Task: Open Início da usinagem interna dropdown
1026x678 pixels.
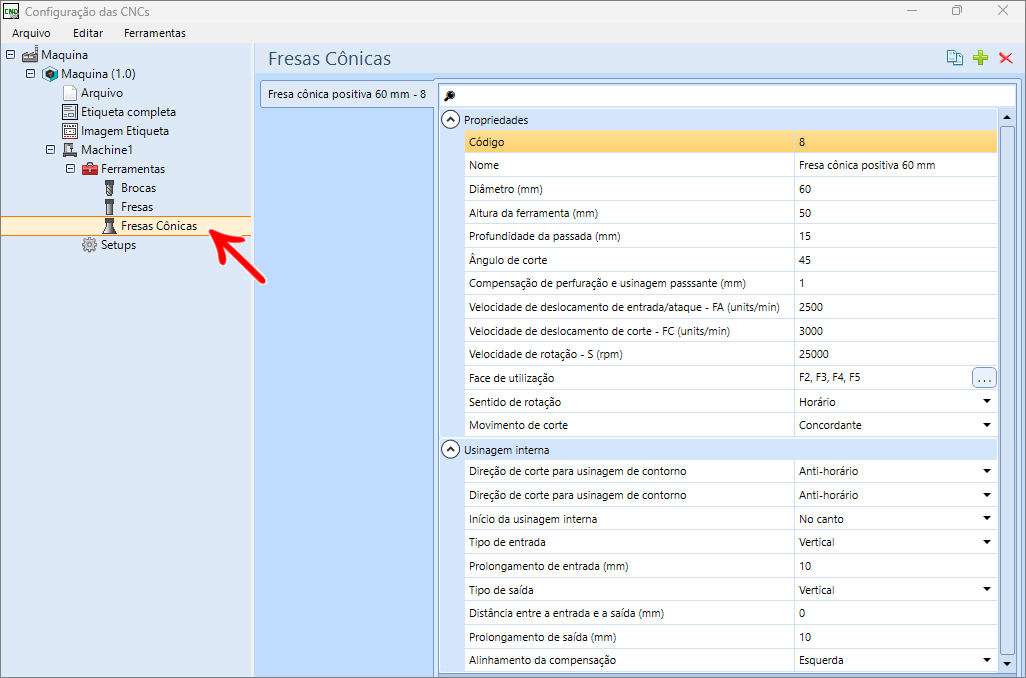Action: pyautogui.click(x=987, y=518)
